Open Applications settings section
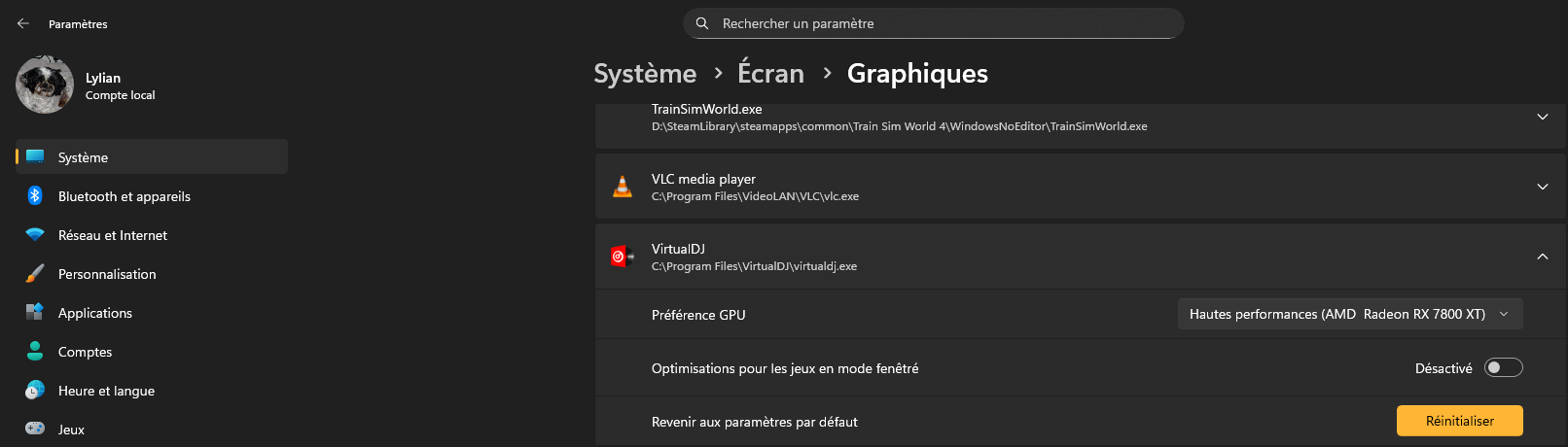Viewport: 1568px width, 447px height. coord(95,313)
